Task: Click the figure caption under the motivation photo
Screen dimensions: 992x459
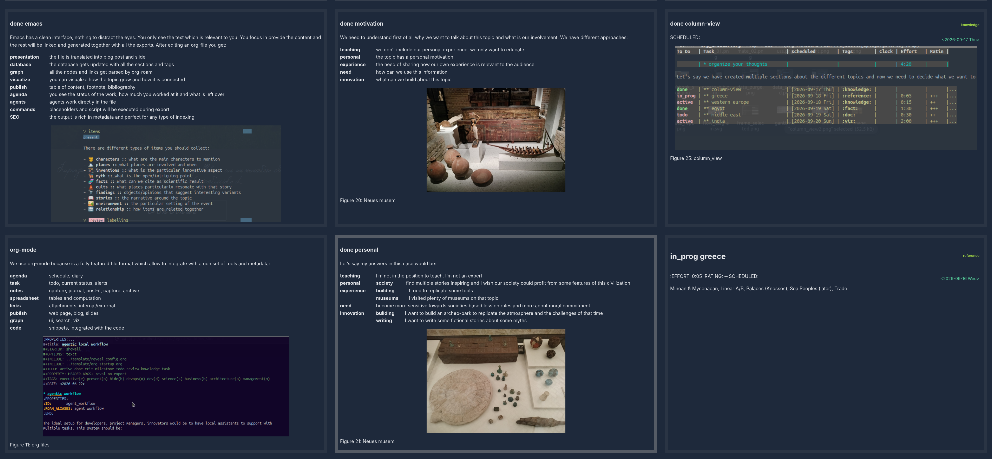Action: 368,200
